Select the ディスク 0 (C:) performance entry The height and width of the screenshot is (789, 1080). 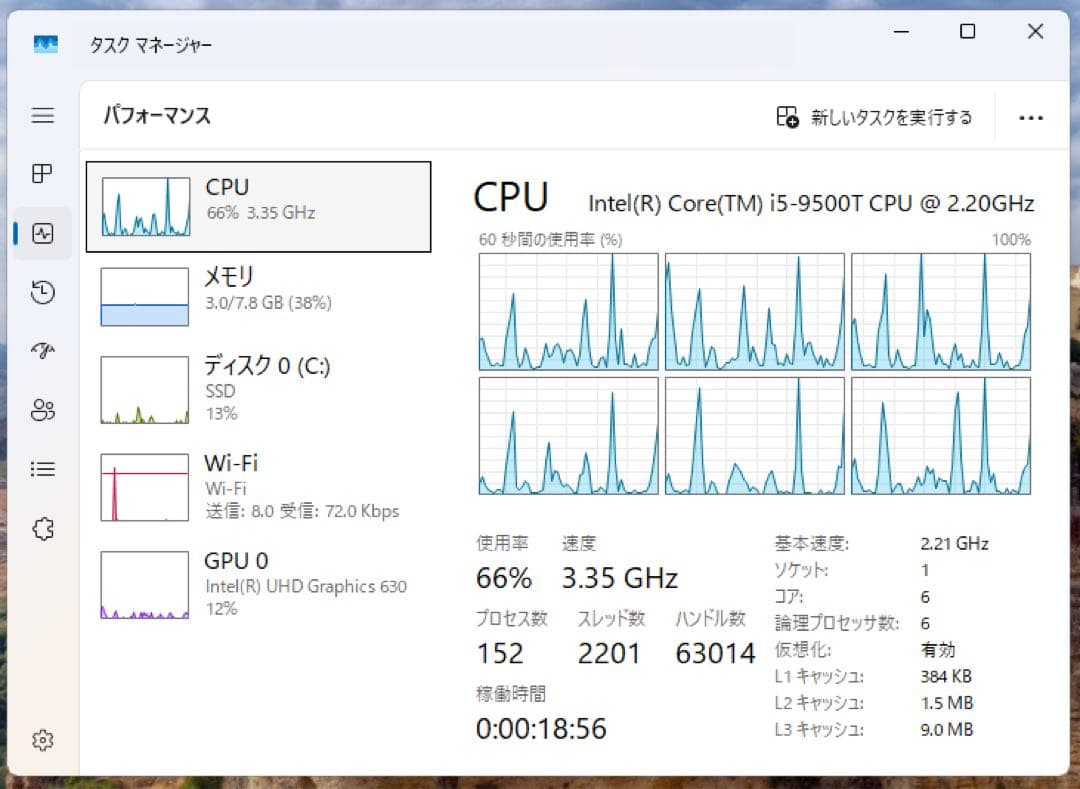(257, 390)
